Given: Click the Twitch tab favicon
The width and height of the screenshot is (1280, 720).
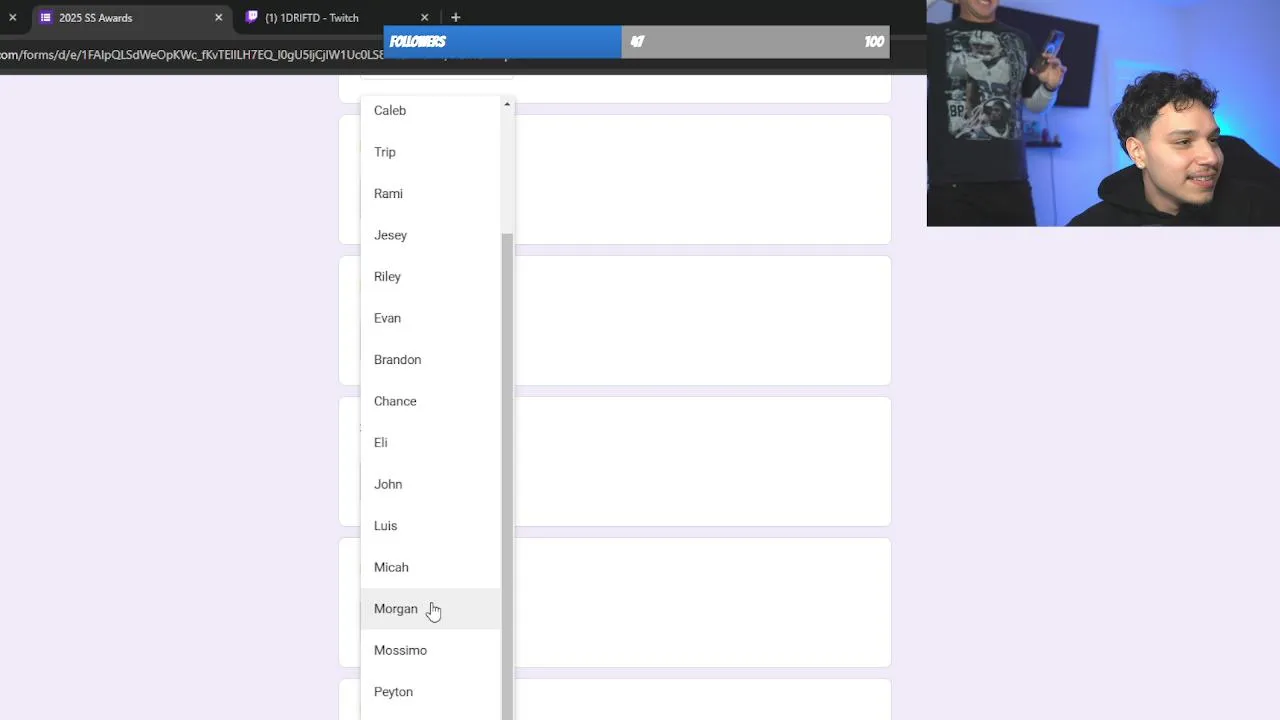Looking at the screenshot, I should tap(252, 17).
